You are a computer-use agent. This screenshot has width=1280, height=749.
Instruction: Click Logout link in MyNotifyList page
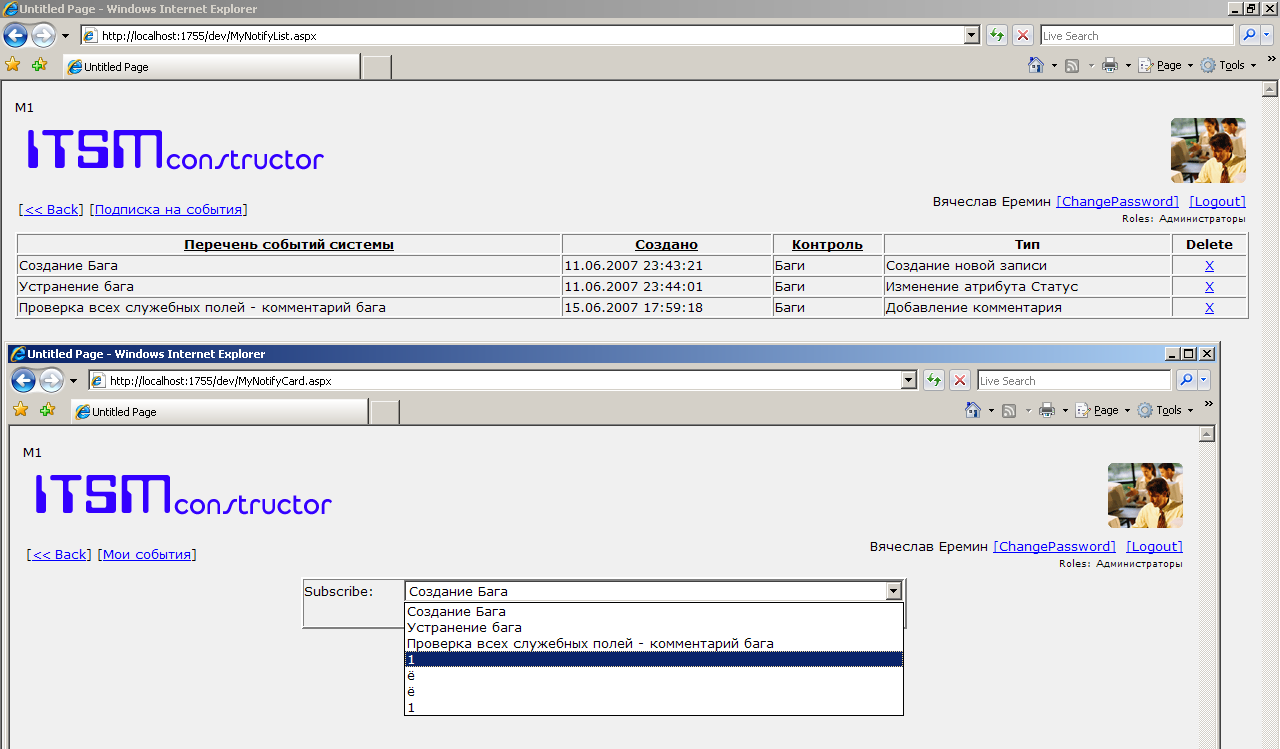point(1217,201)
